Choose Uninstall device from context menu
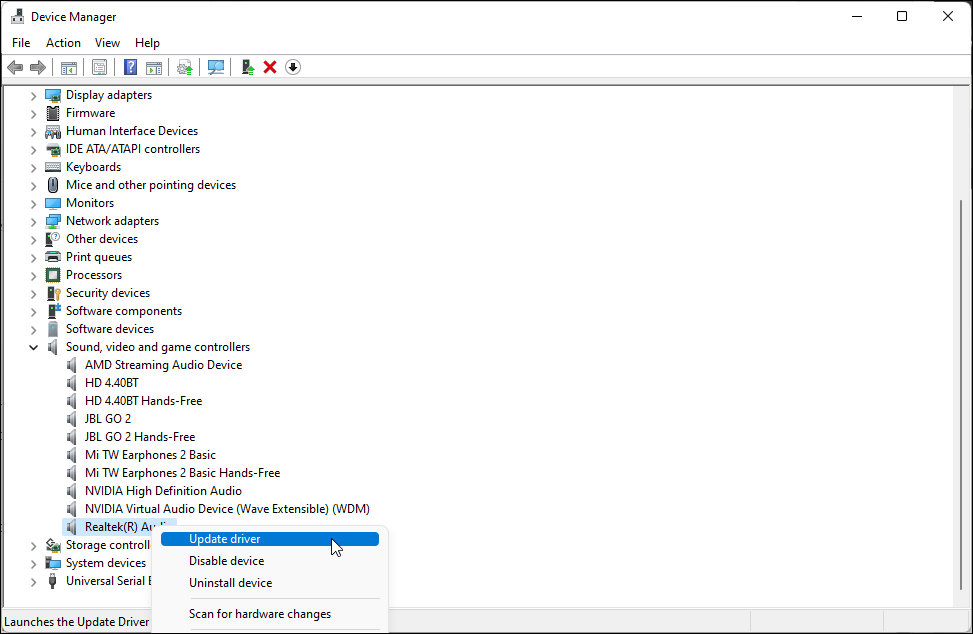Image resolution: width=973 pixels, height=634 pixels. tap(270, 583)
